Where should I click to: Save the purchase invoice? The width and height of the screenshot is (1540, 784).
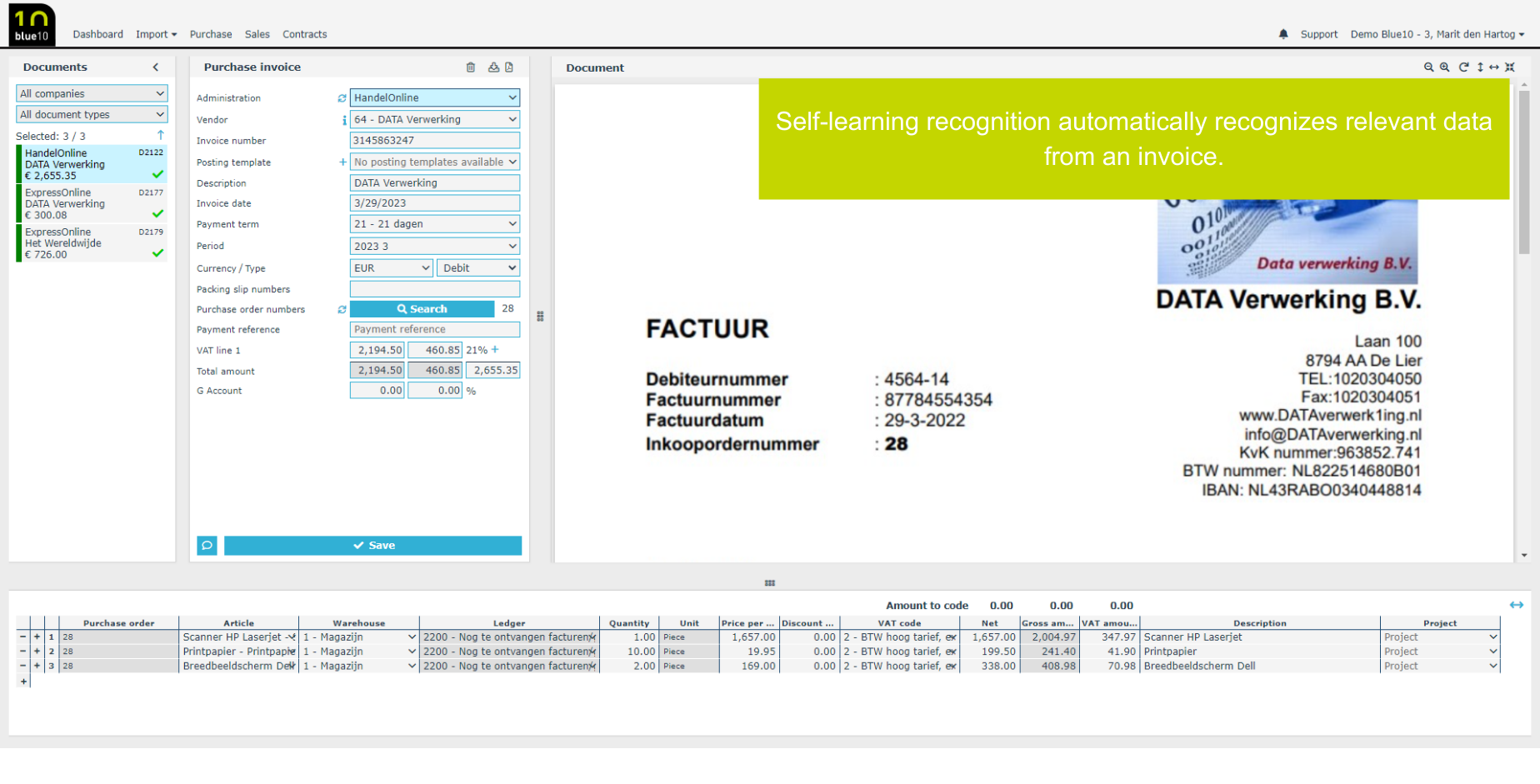[x=373, y=545]
